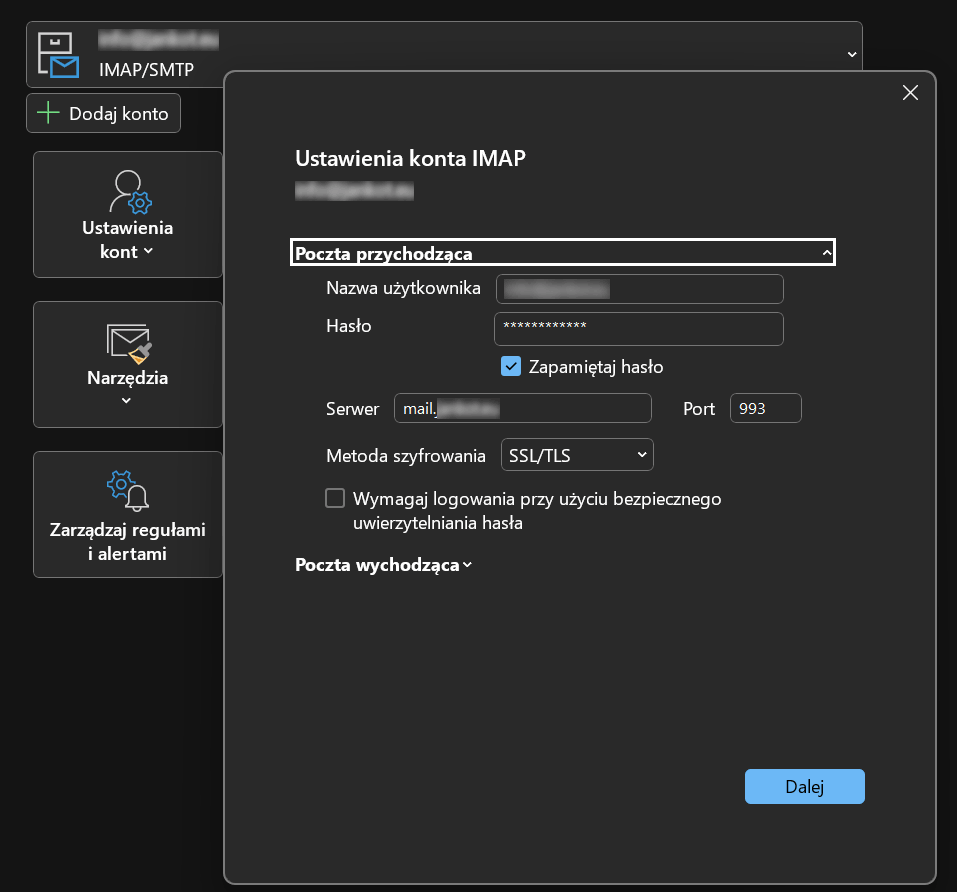Click the Port field showing 993
Screen dimensions: 957x892
coord(765,408)
